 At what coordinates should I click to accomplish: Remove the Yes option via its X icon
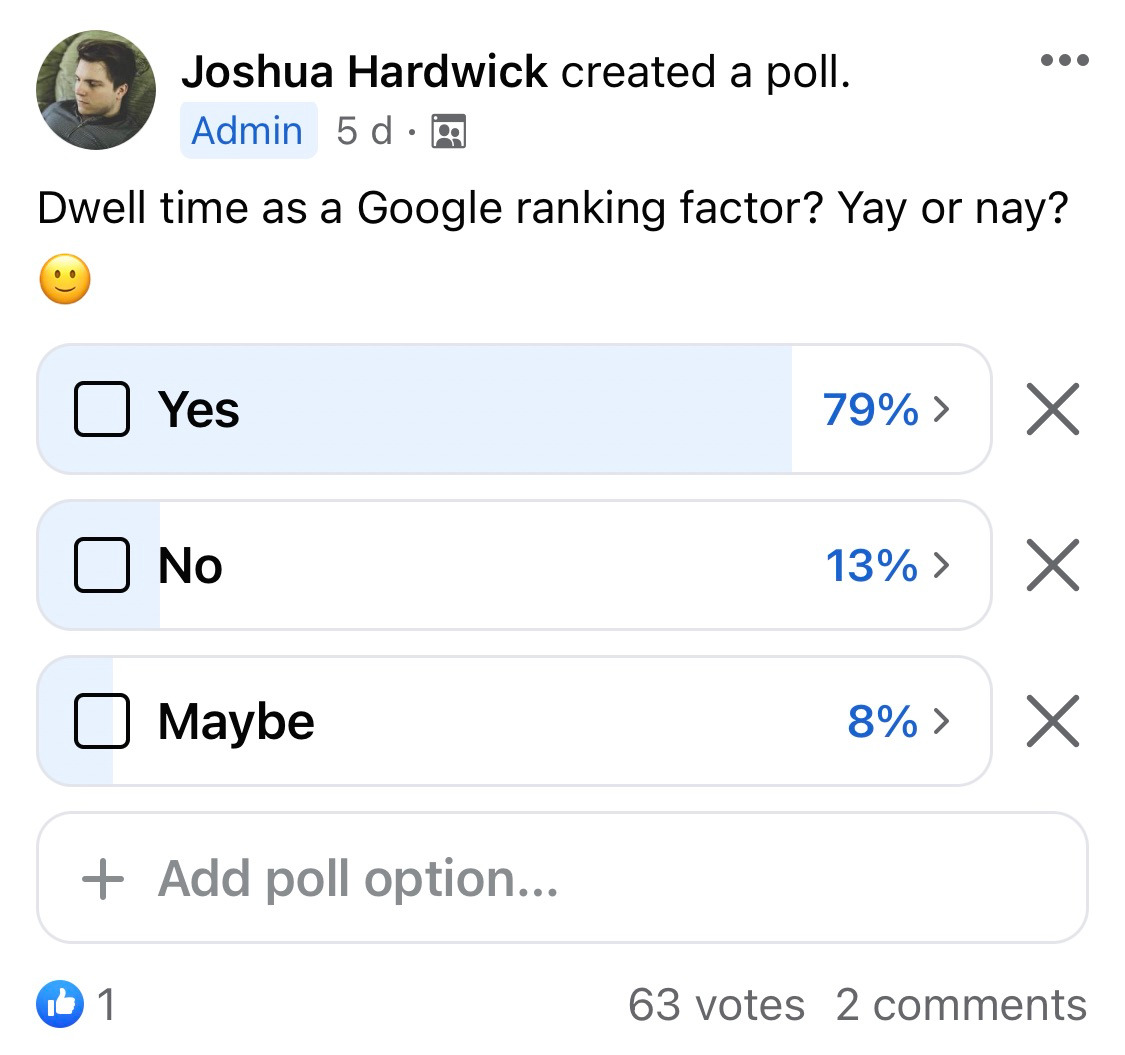pyautogui.click(x=1051, y=409)
